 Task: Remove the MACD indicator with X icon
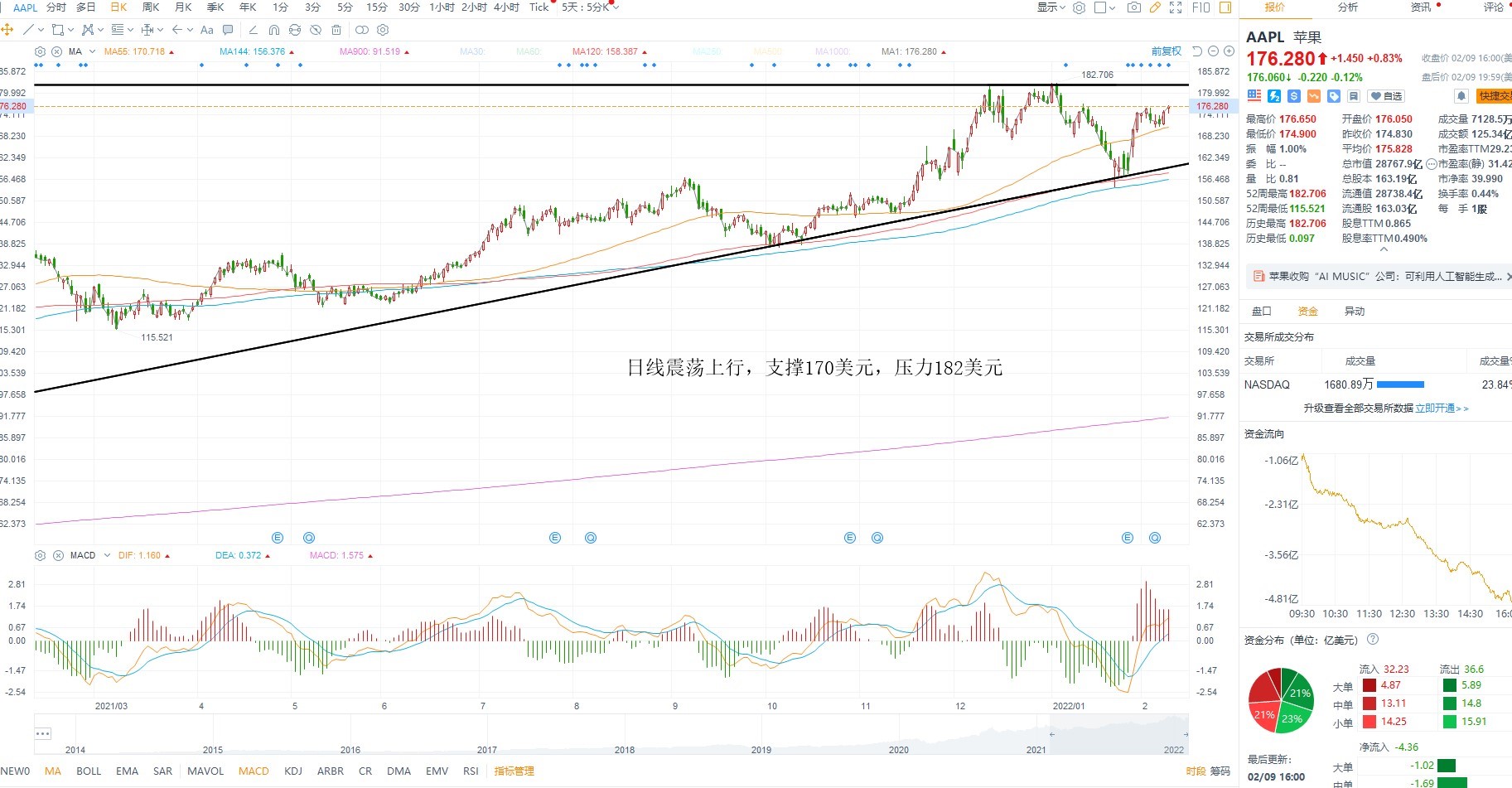(58, 555)
